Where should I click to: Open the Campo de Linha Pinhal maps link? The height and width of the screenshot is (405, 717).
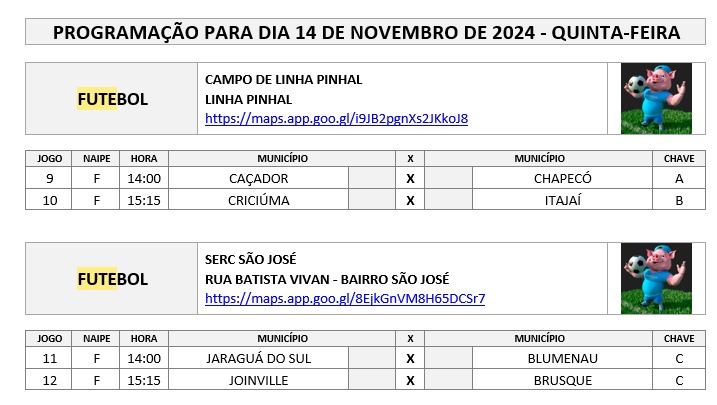point(336,119)
